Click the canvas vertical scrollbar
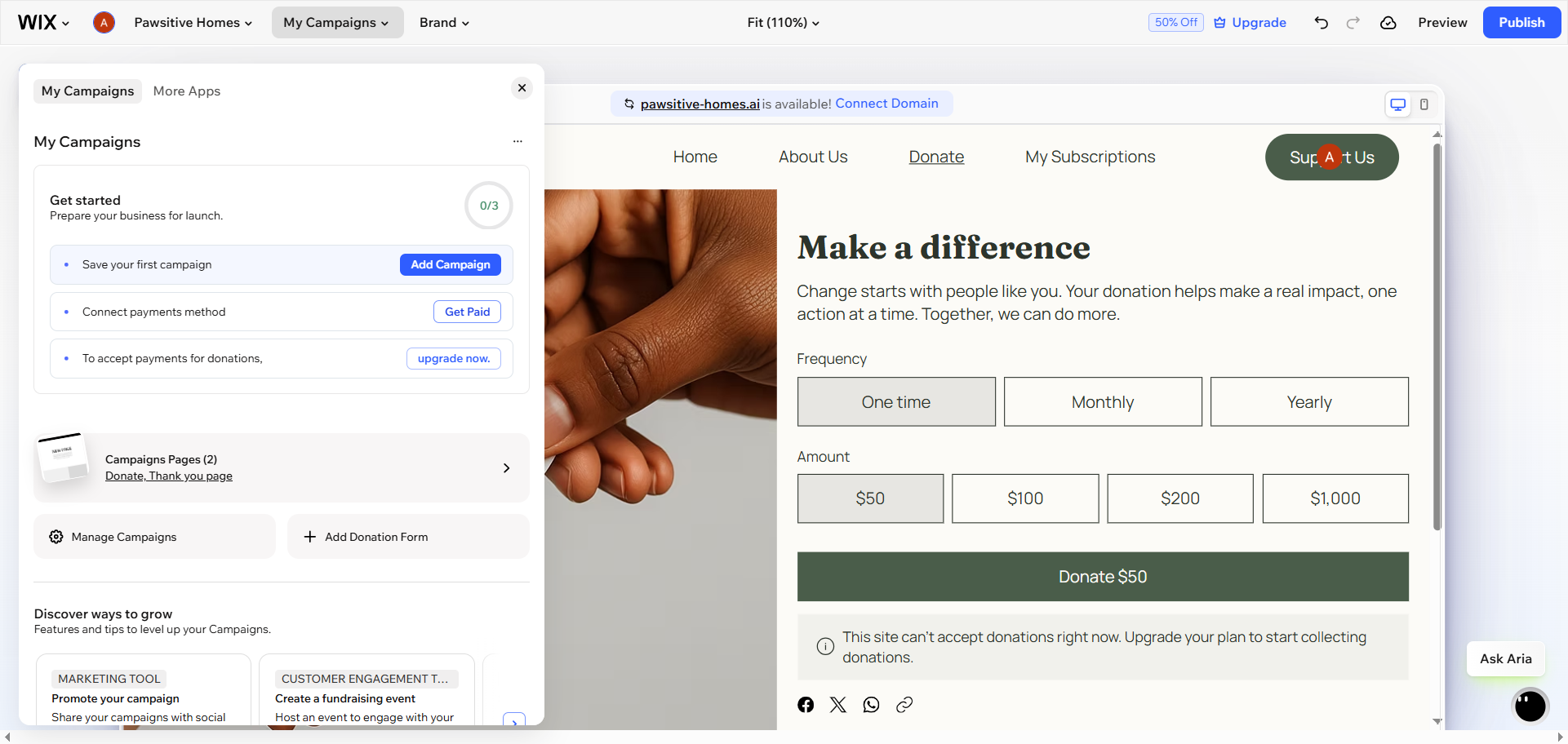 (1437, 336)
